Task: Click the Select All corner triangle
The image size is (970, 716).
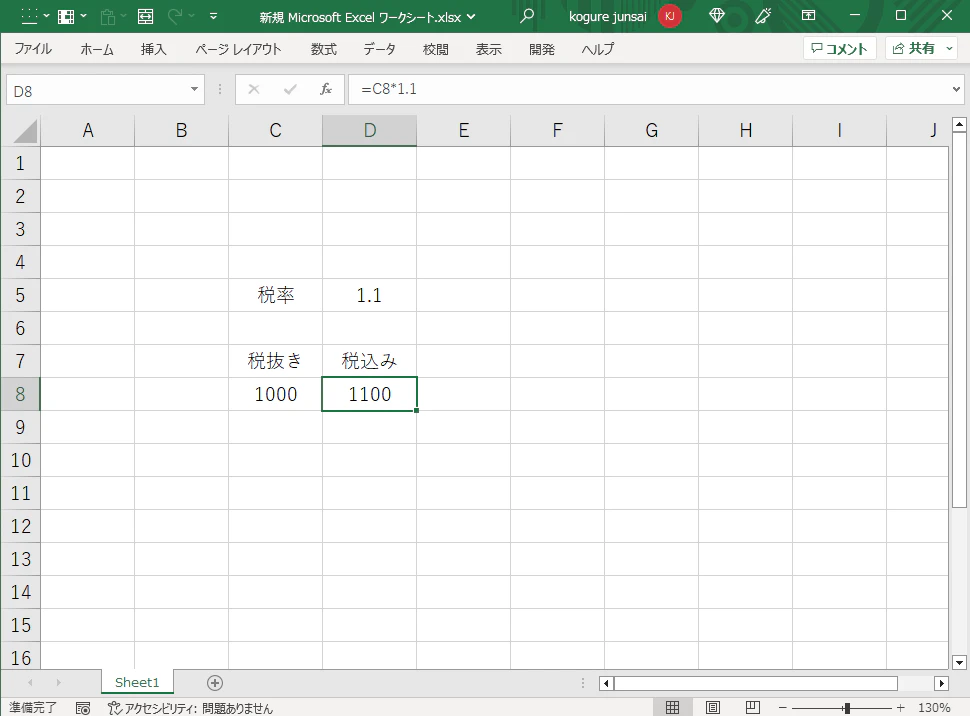Action: pos(25,131)
